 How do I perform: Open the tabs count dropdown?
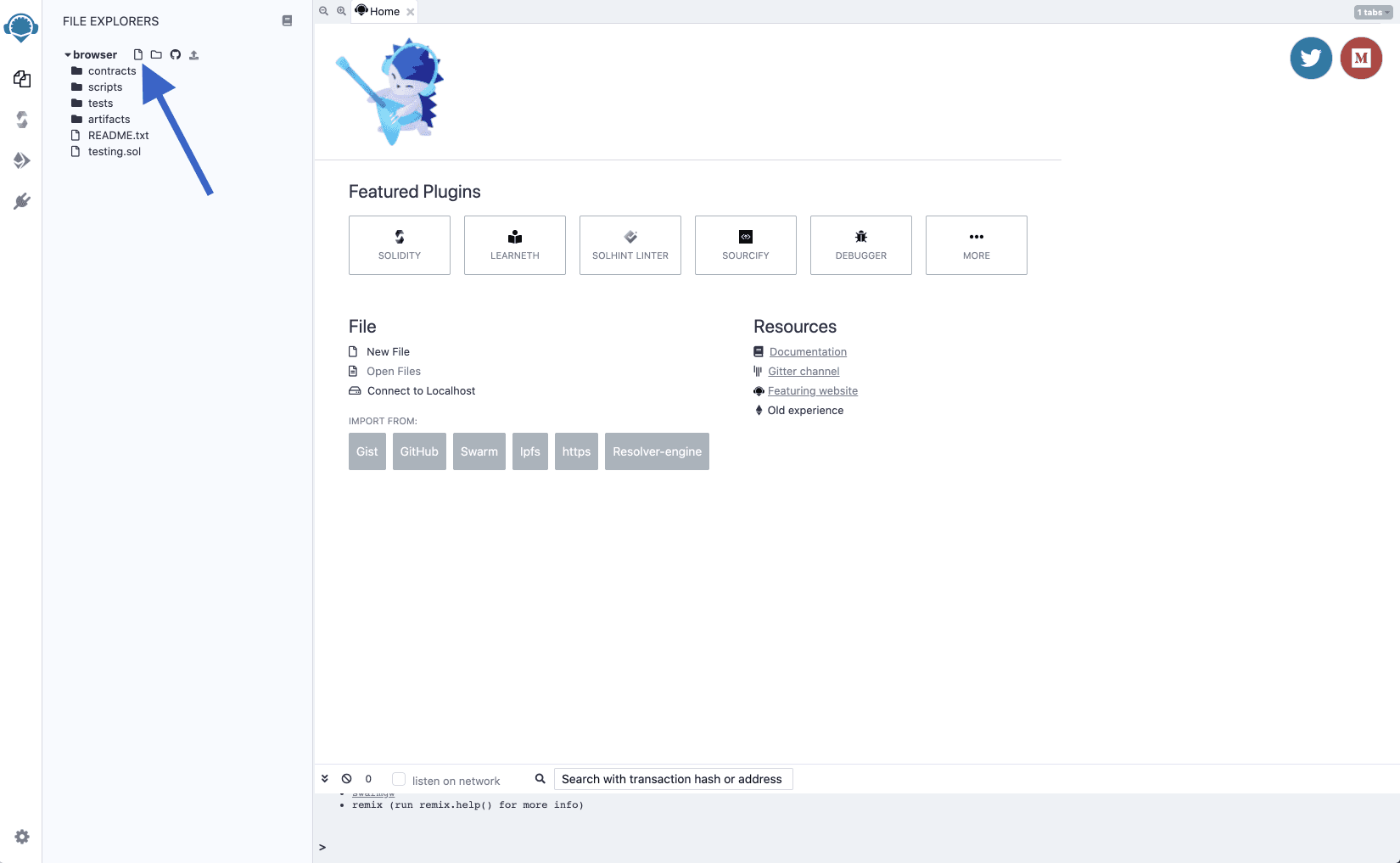tap(1373, 12)
